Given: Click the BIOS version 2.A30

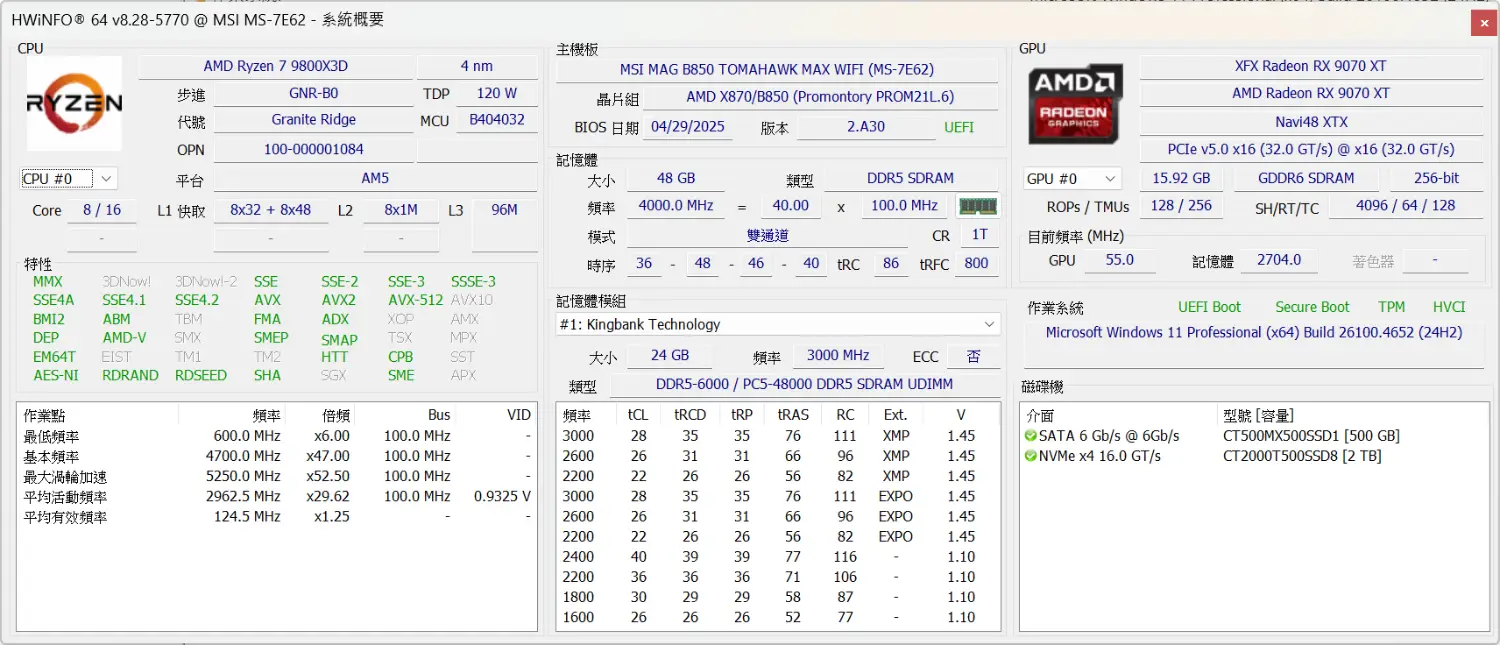Looking at the screenshot, I should click(865, 127).
